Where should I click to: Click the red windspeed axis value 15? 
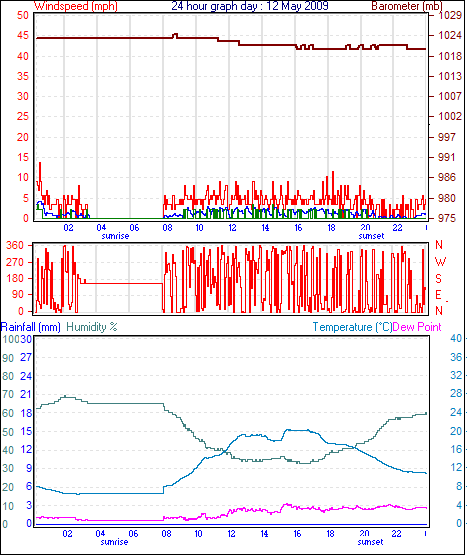(x=23, y=157)
